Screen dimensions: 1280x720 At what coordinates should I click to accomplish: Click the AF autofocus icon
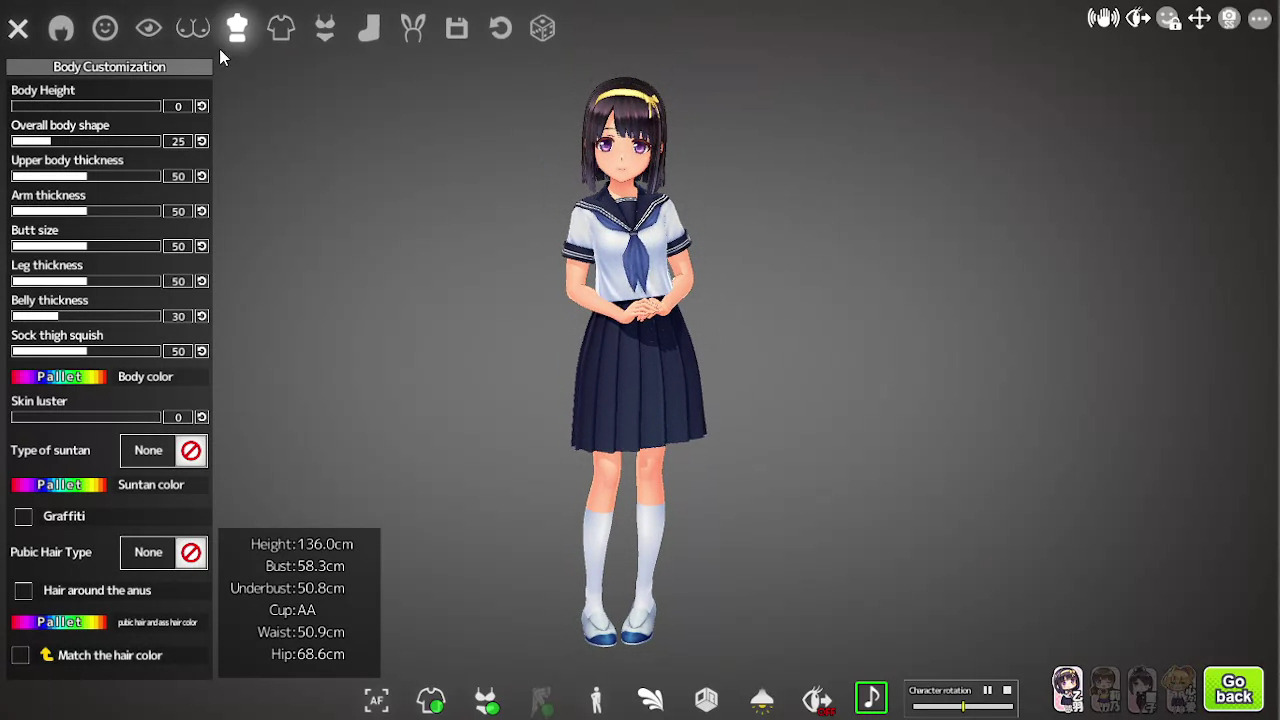376,700
